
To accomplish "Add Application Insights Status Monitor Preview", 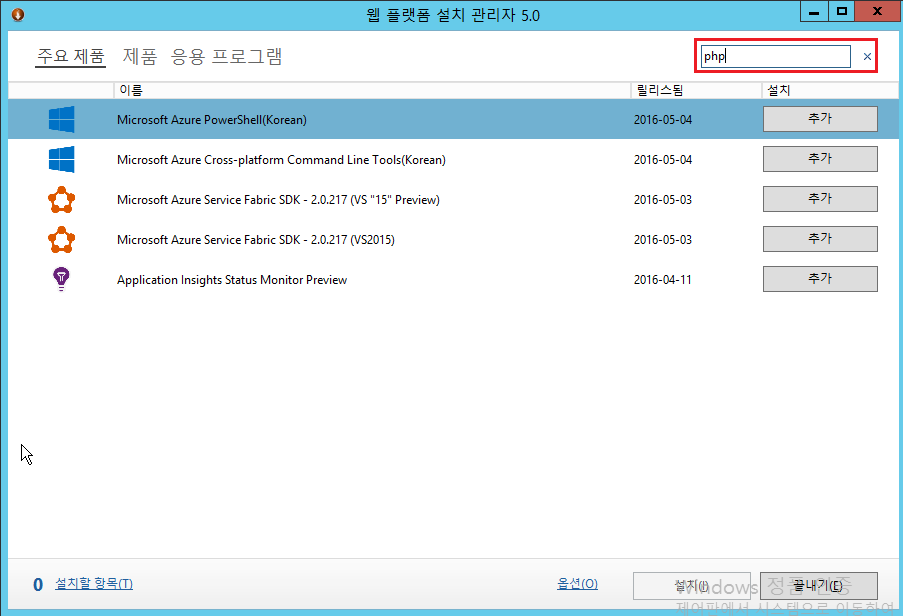I will click(x=820, y=279).
